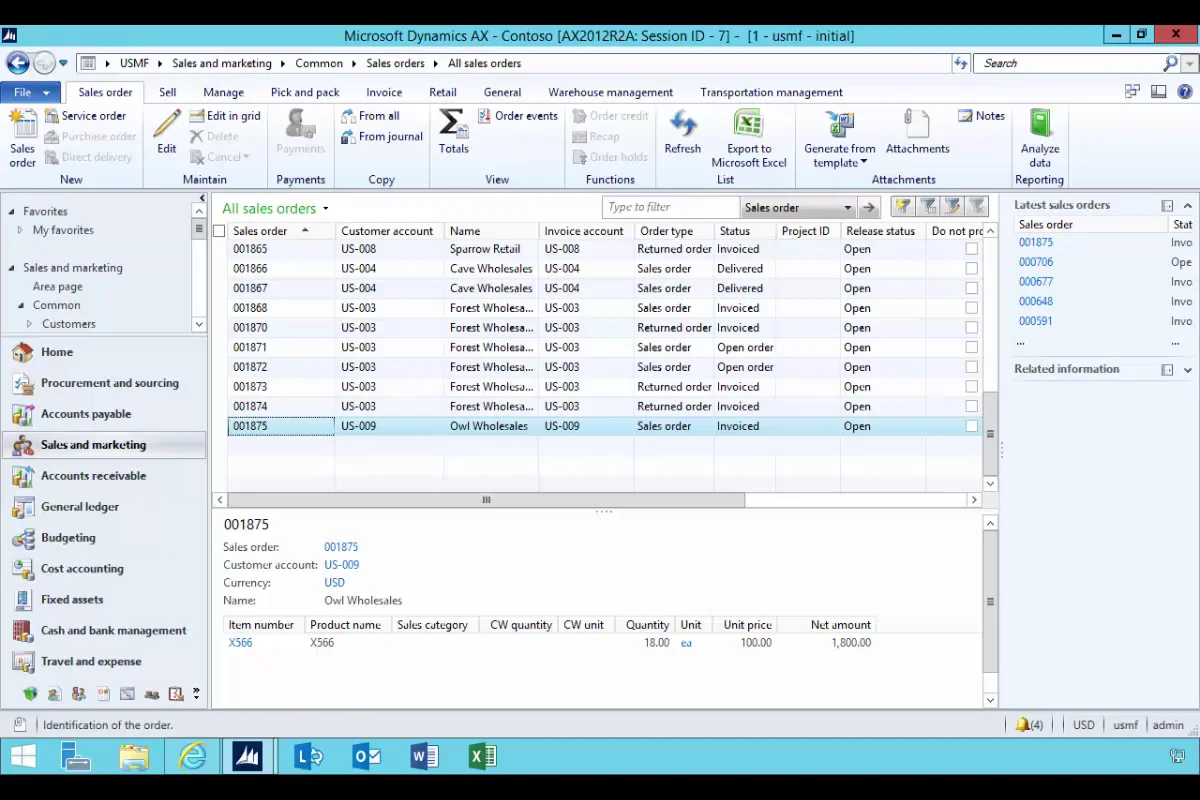Tick Do not process checkbox for 001875
This screenshot has height=800, width=1200.
pyautogui.click(x=971, y=426)
